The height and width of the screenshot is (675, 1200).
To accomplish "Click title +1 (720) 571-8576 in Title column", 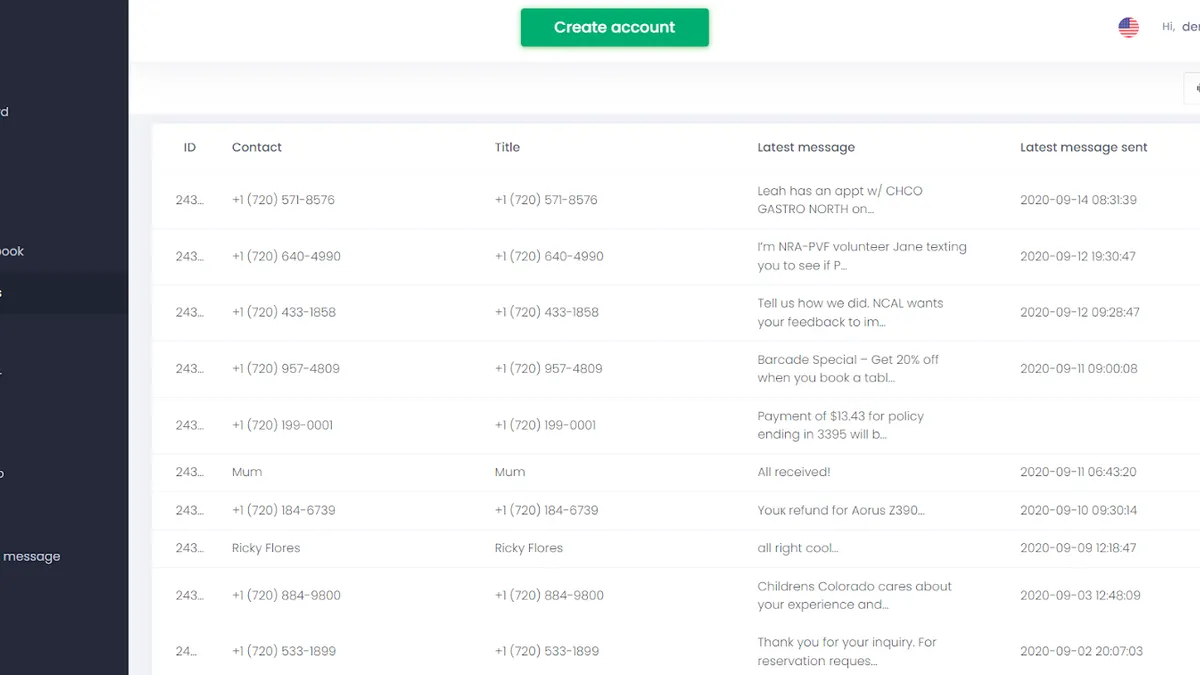I will coord(546,200).
